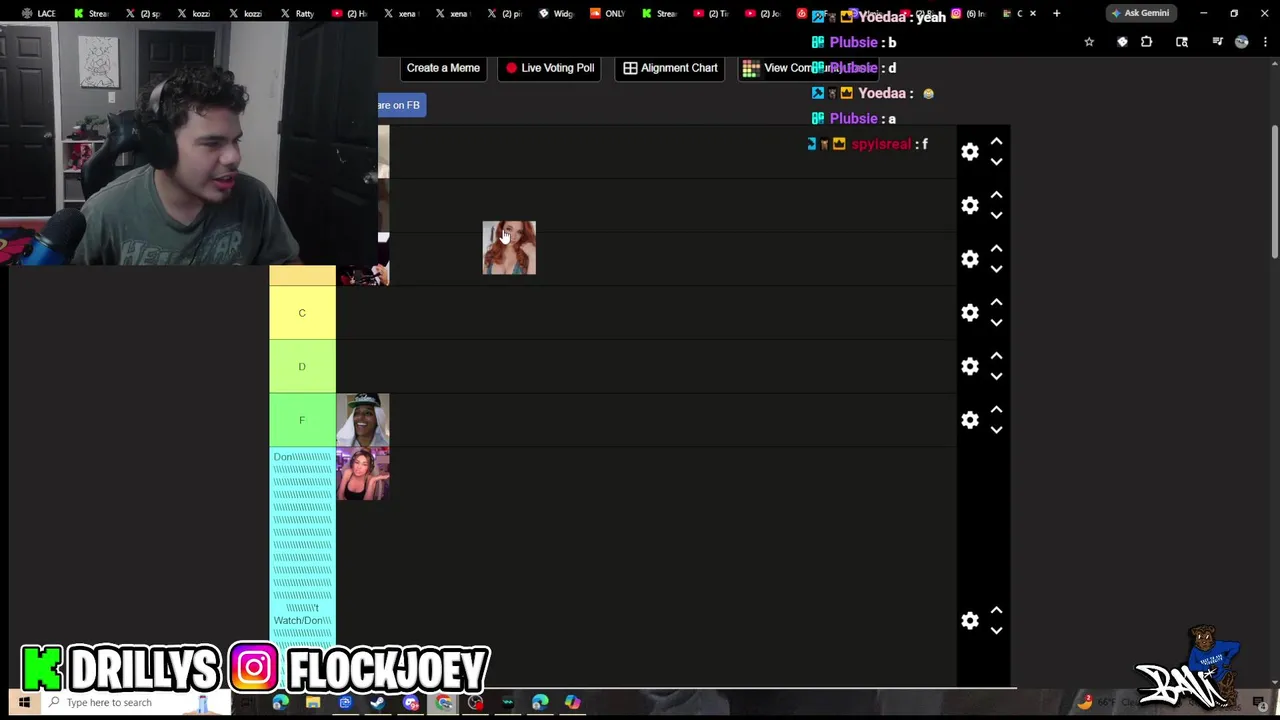Click the Create a Meme button
This screenshot has width=1280, height=720.
[x=443, y=68]
